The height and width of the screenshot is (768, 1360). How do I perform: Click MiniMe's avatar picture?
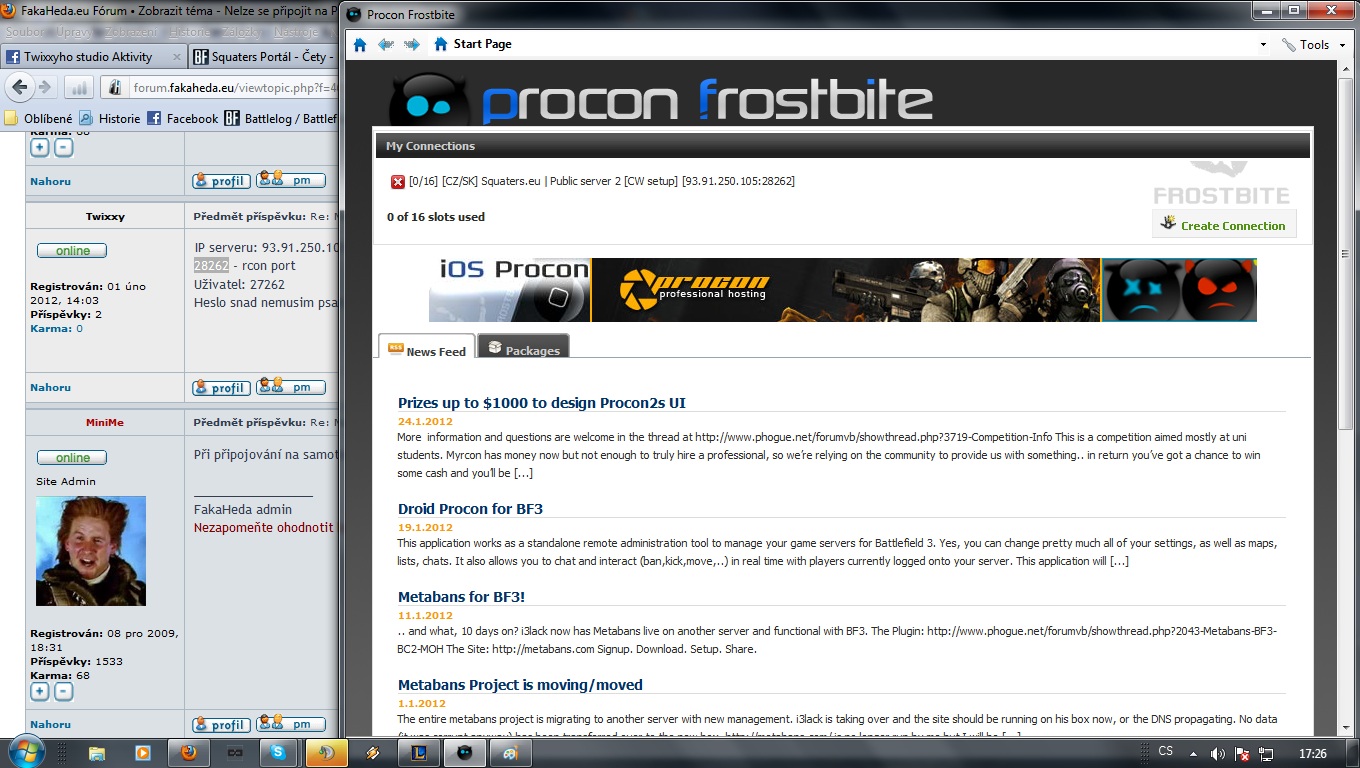91,551
